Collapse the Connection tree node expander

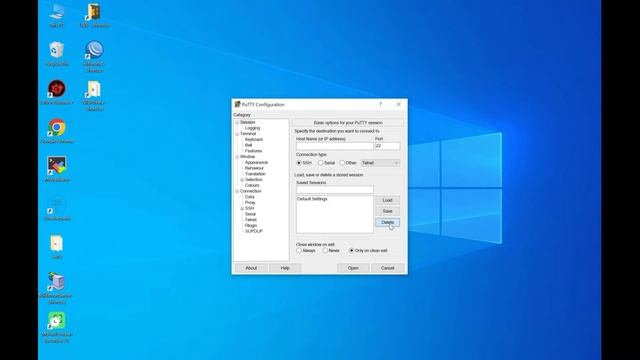click(237, 191)
